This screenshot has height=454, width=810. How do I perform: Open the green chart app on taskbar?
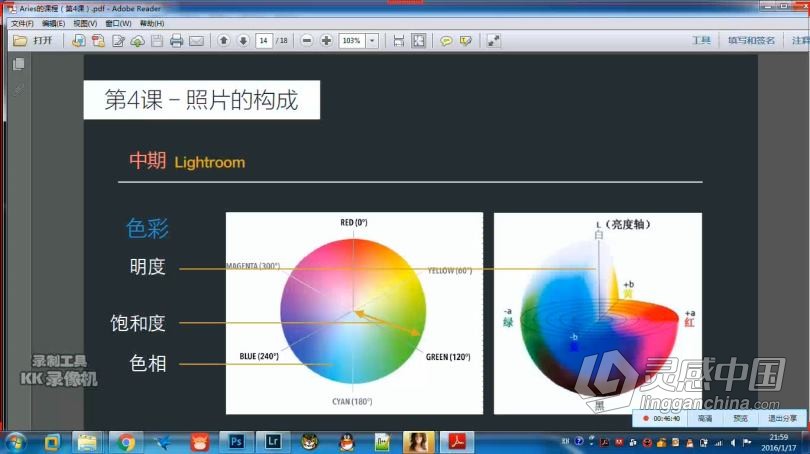click(x=383, y=443)
